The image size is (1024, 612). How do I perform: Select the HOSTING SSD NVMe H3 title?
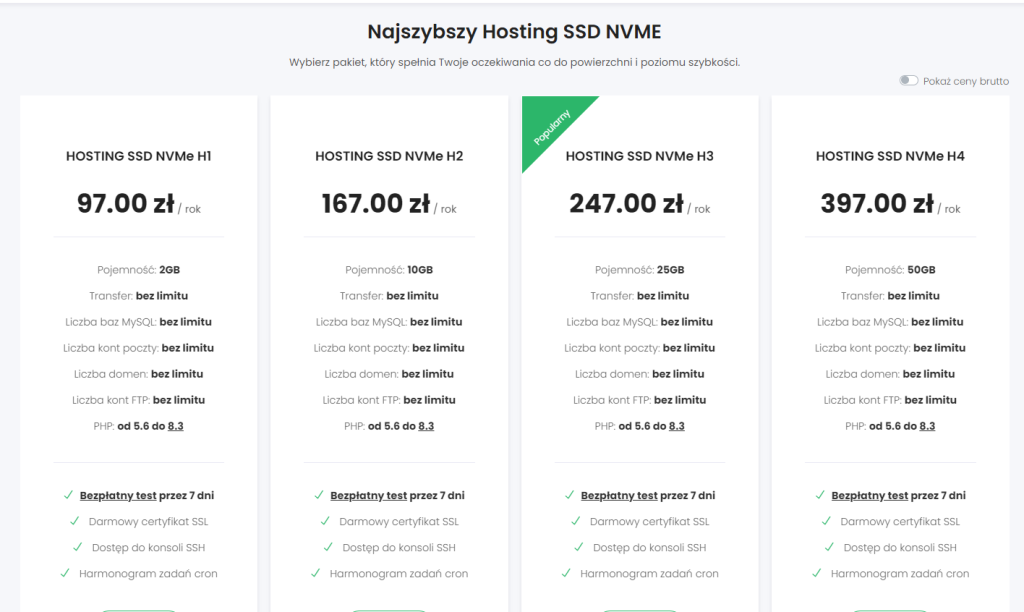[x=639, y=156]
